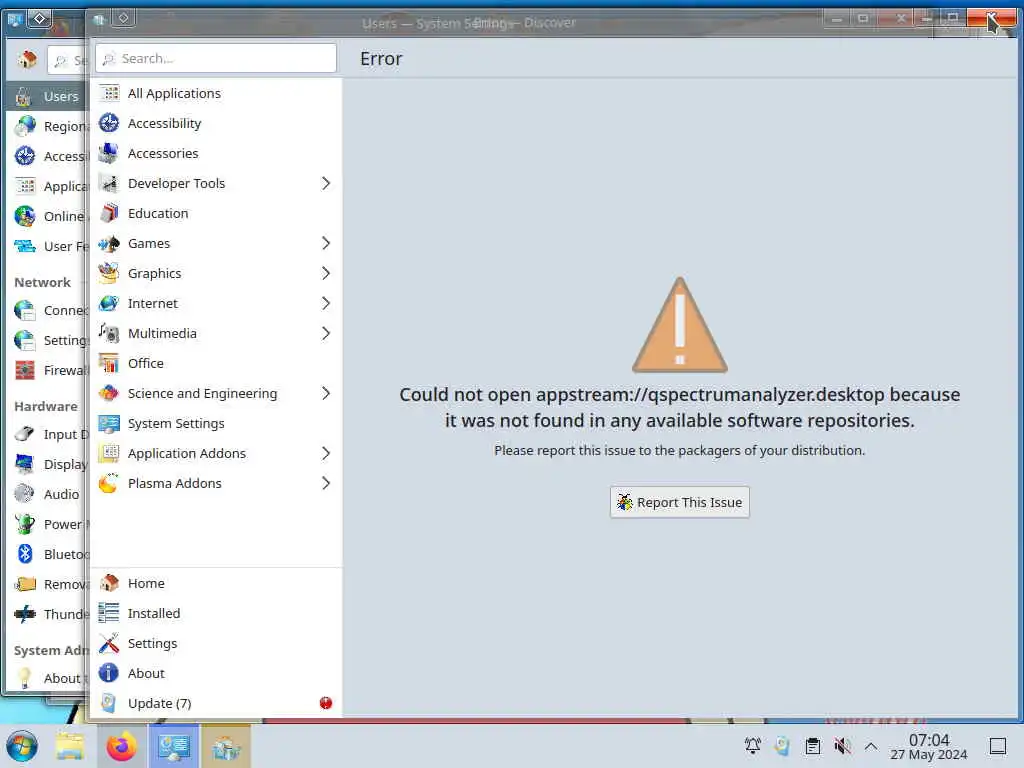The image size is (1024, 768).
Task: Expand the Internet submenu arrow
Action: 326,304
